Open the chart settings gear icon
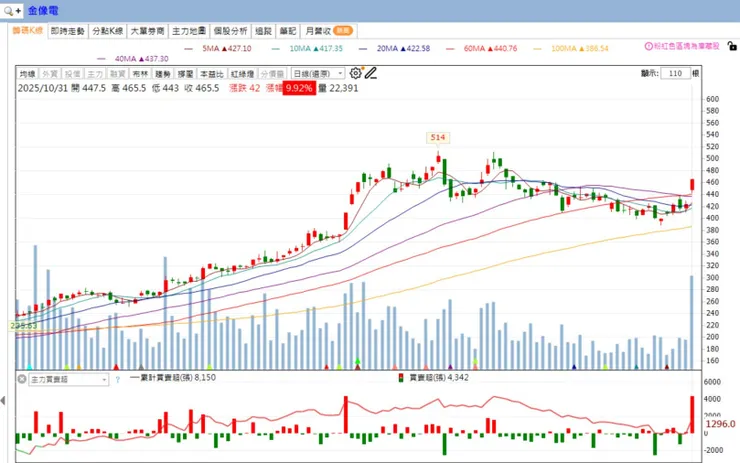 (x=355, y=73)
